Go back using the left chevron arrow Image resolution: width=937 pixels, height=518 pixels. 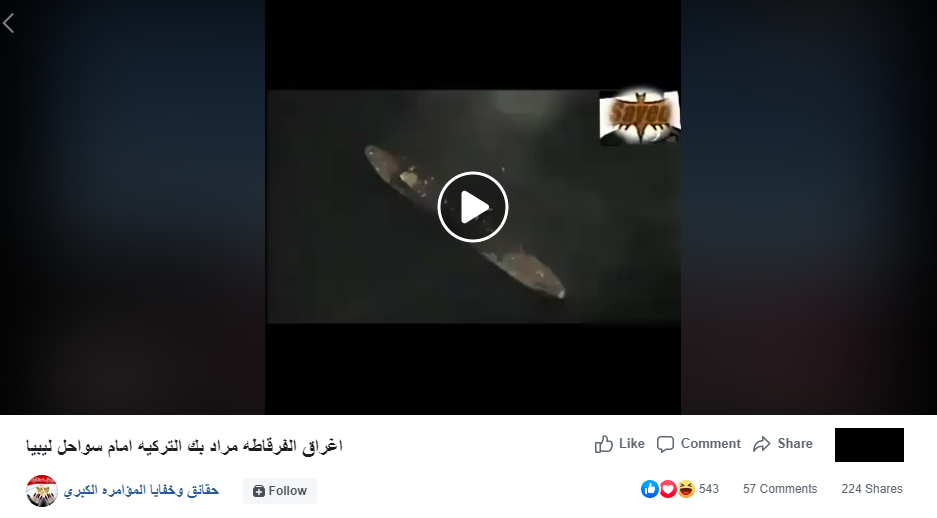[x=8, y=24]
